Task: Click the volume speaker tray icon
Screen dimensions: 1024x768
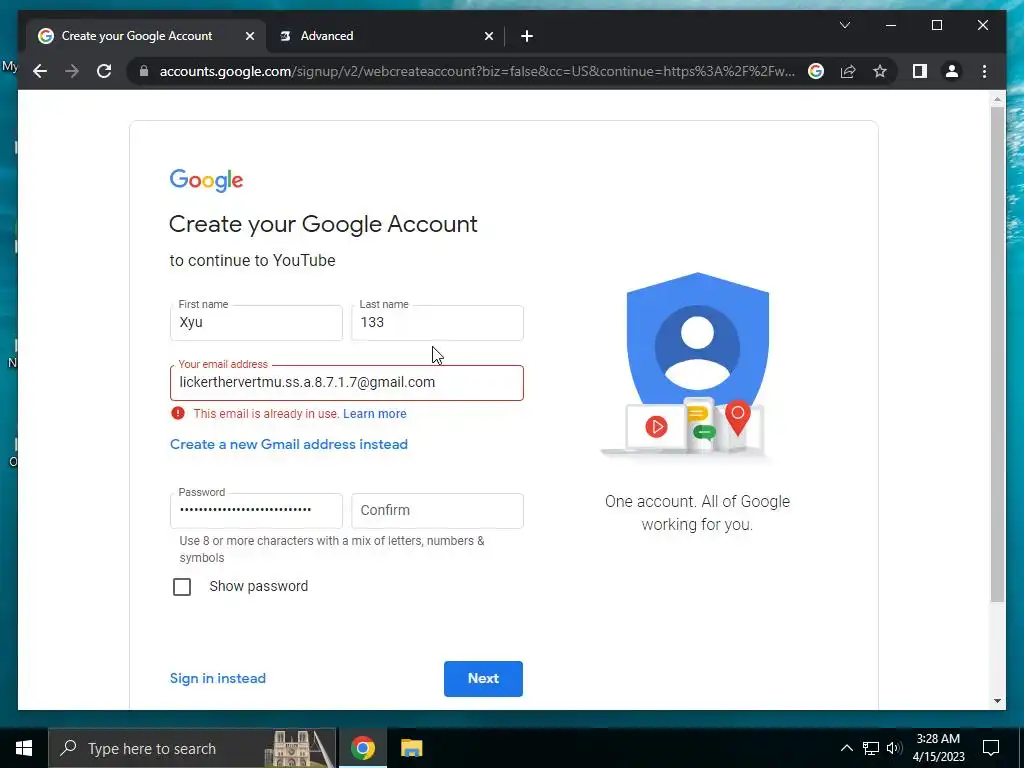Action: (894, 748)
